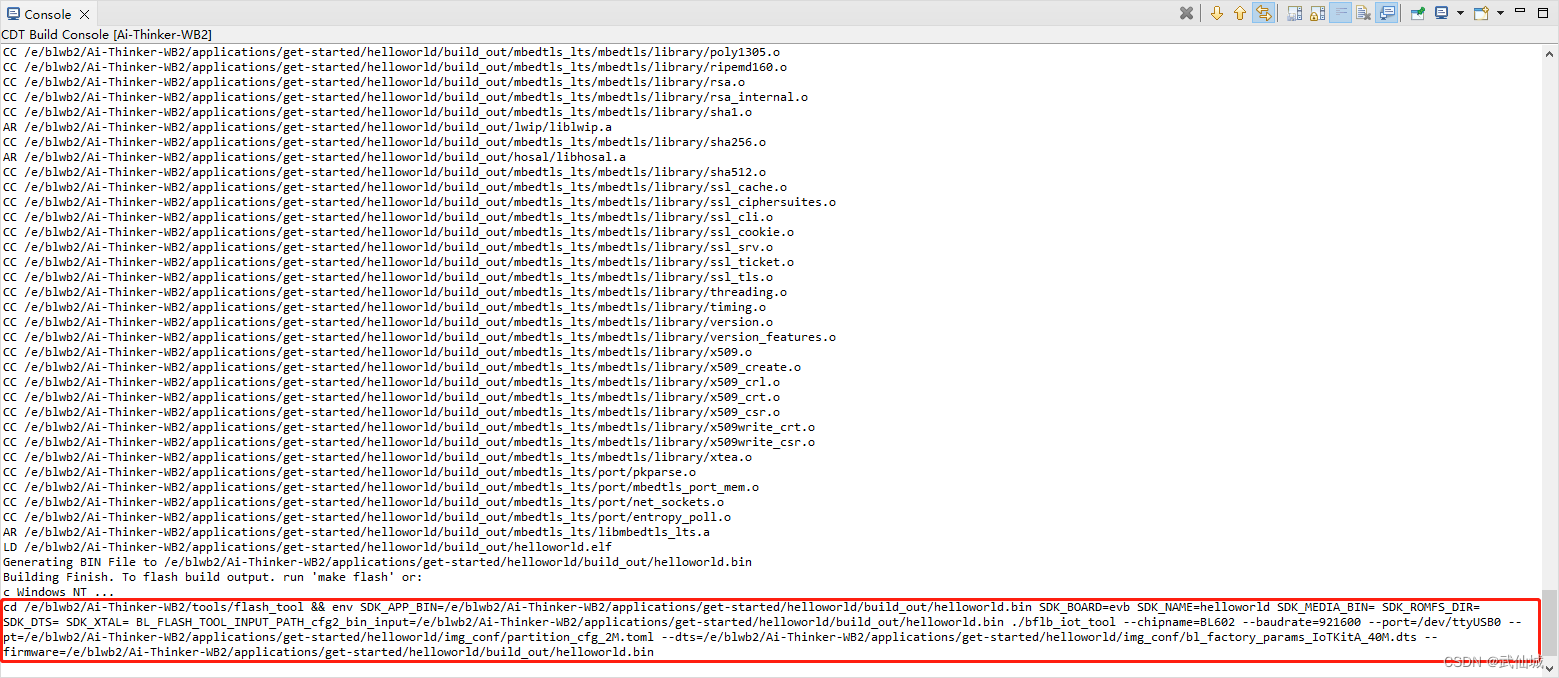Image resolution: width=1559 pixels, height=678 pixels.
Task: Click the CDT Build Console [Ai-Thinker-WB2] title
Action: click(x=106, y=35)
